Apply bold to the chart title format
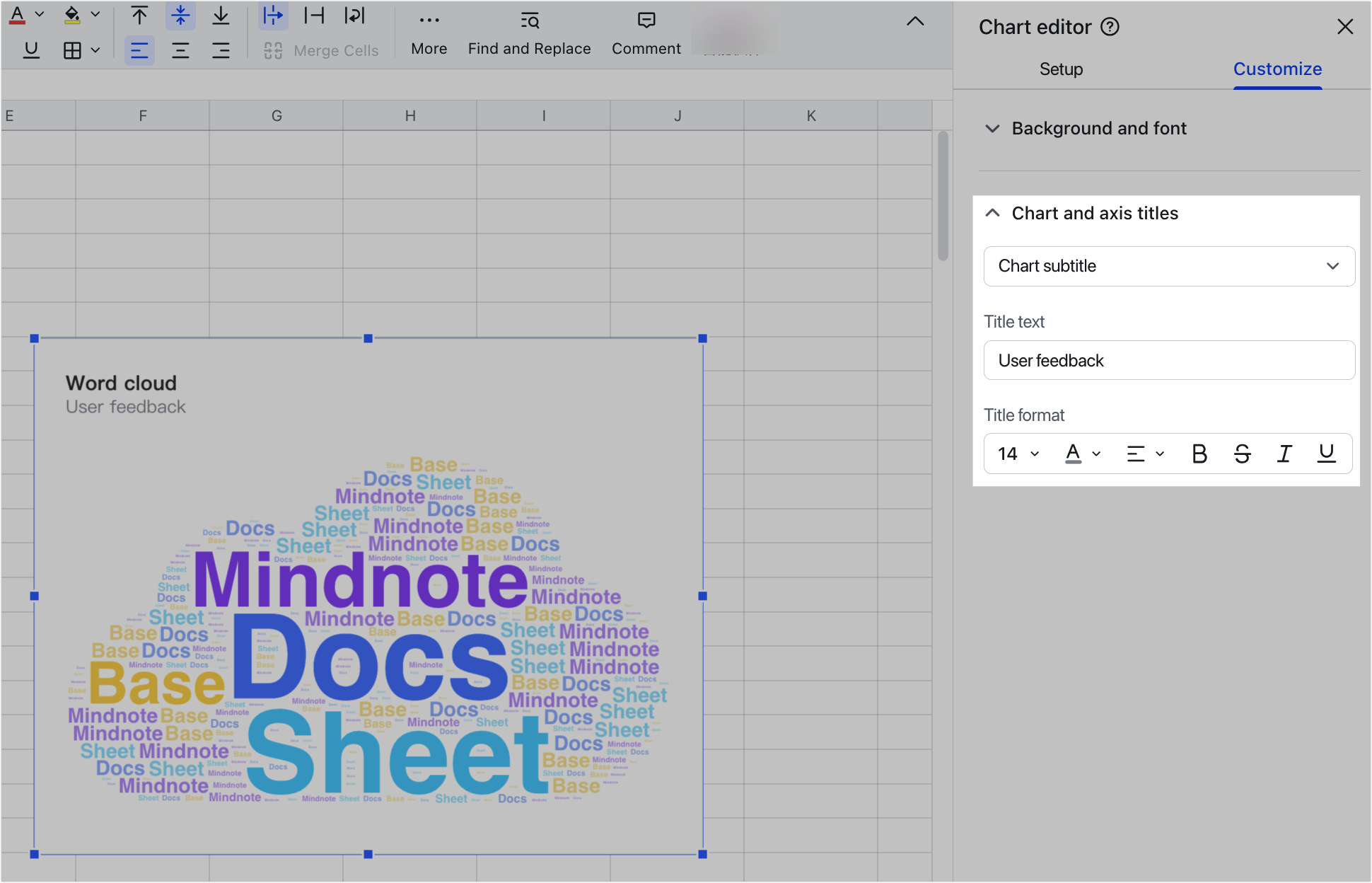 click(1199, 454)
